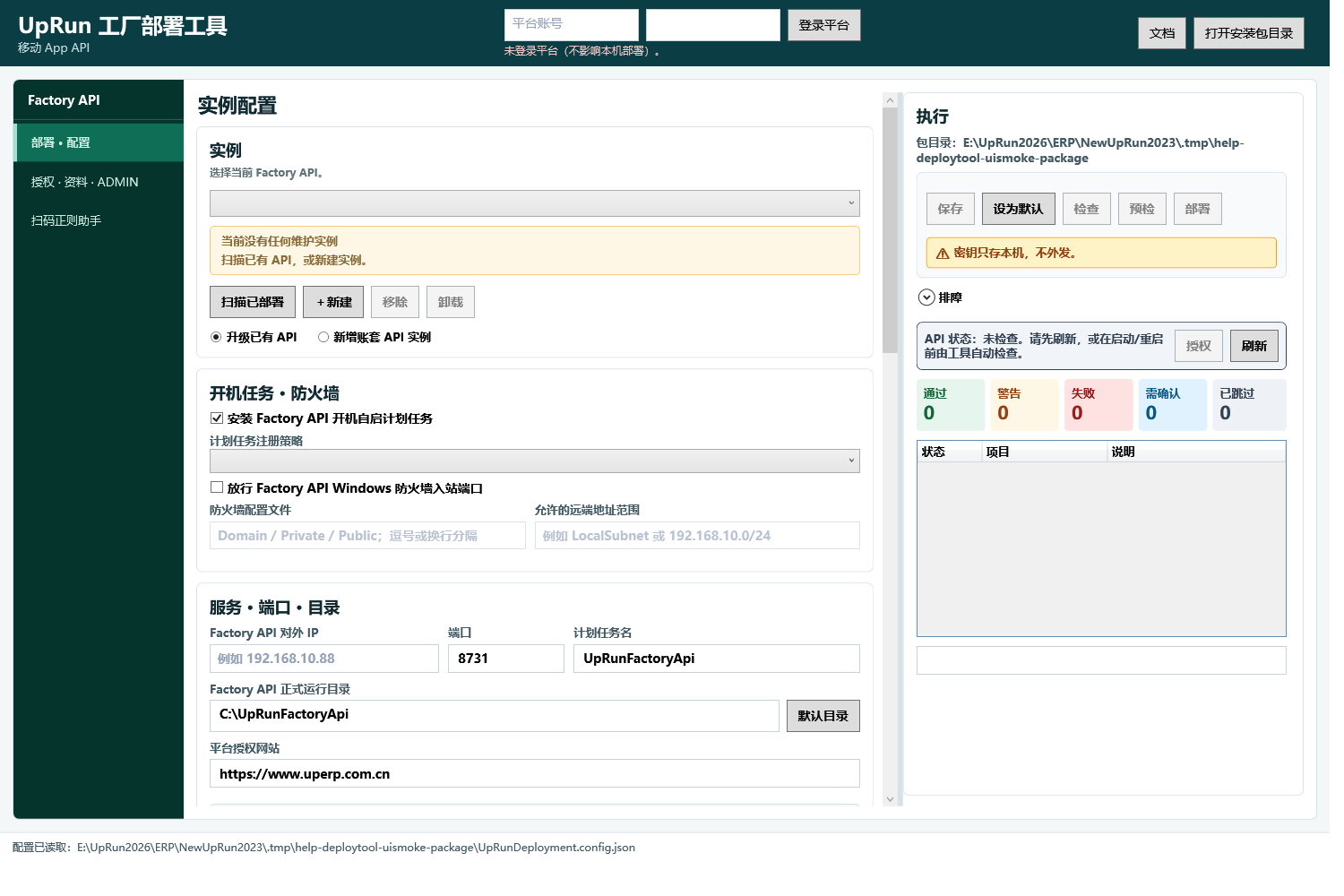The width and height of the screenshot is (1344, 896).
Task: Click the 状态 column header in results table
Action: (x=950, y=452)
